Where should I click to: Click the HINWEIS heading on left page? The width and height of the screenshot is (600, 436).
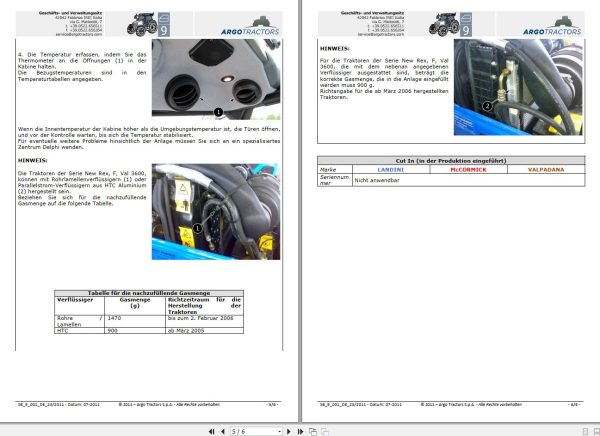pos(33,160)
